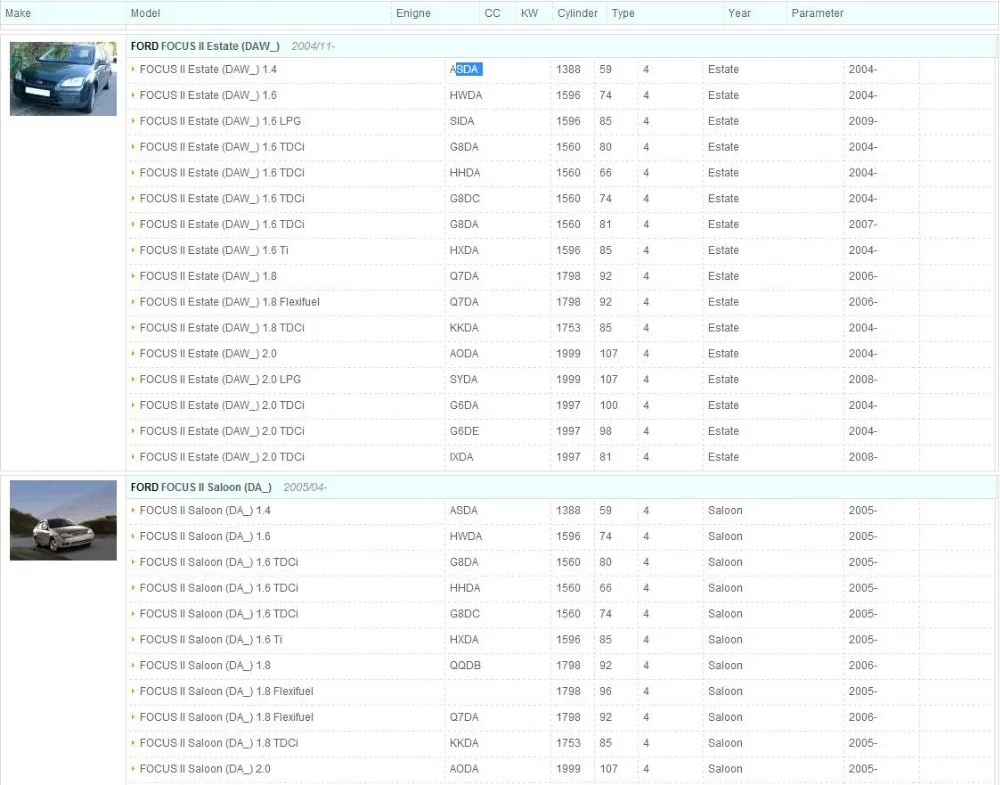The image size is (1000, 785).
Task: Click arrow bullet beside Saloon 1.8 row with QQDB
Action: [133, 665]
